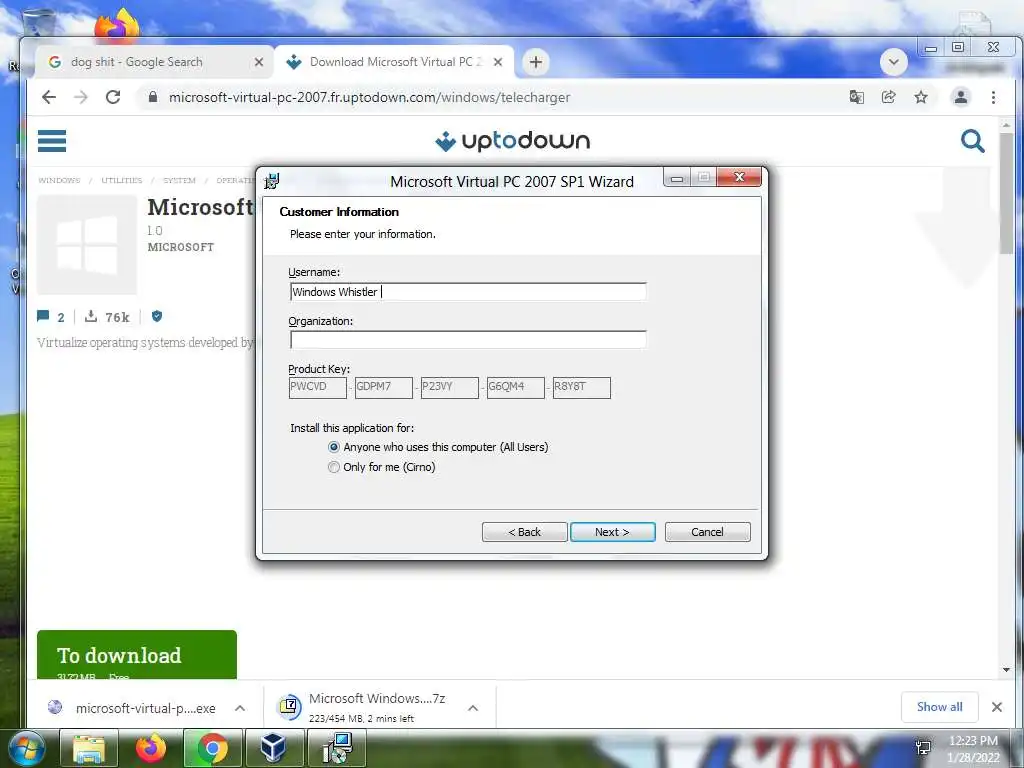The width and height of the screenshot is (1024, 768).
Task: Open Windows Explorer from taskbar
Action: point(89,748)
